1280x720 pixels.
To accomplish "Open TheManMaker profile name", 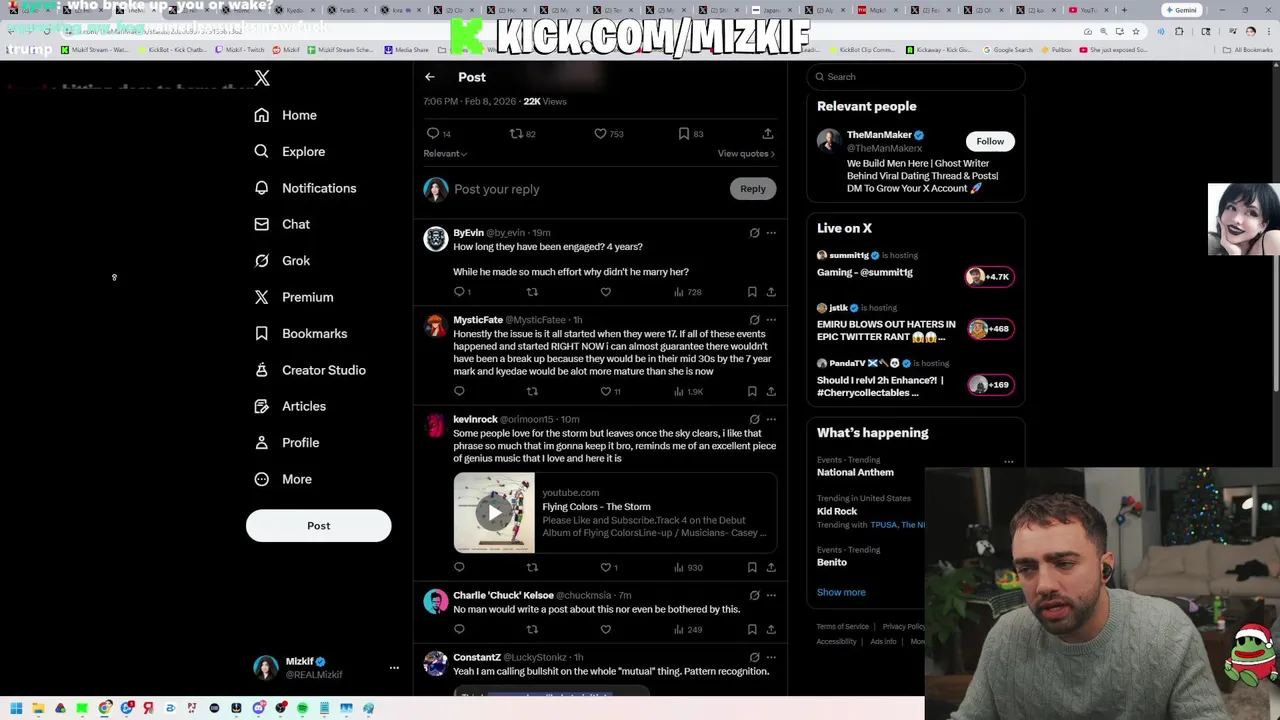I will coord(879,135).
